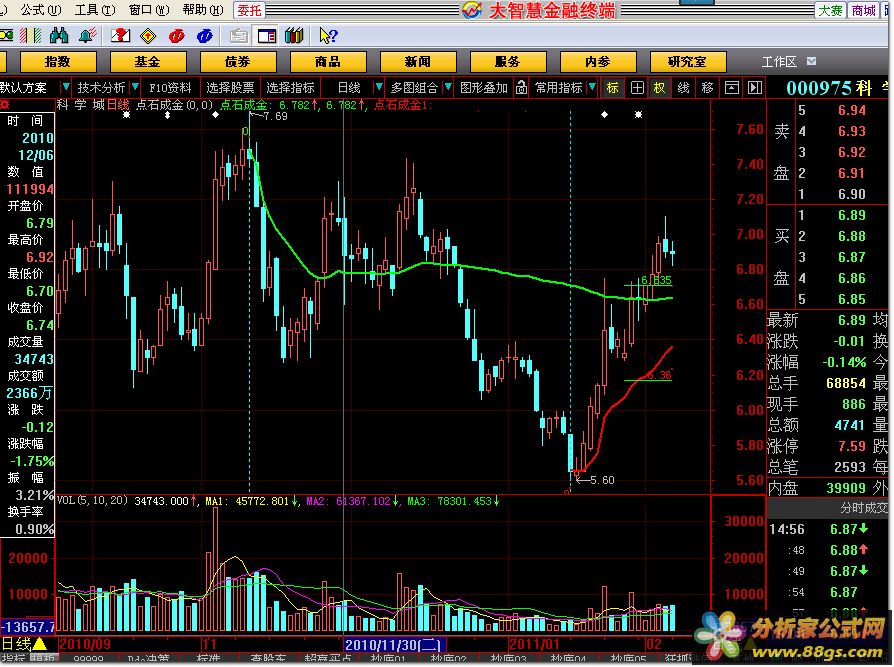Expand the 技术分析 dropdown arrow
Screen dimensions: 894x667
pos(135,88)
